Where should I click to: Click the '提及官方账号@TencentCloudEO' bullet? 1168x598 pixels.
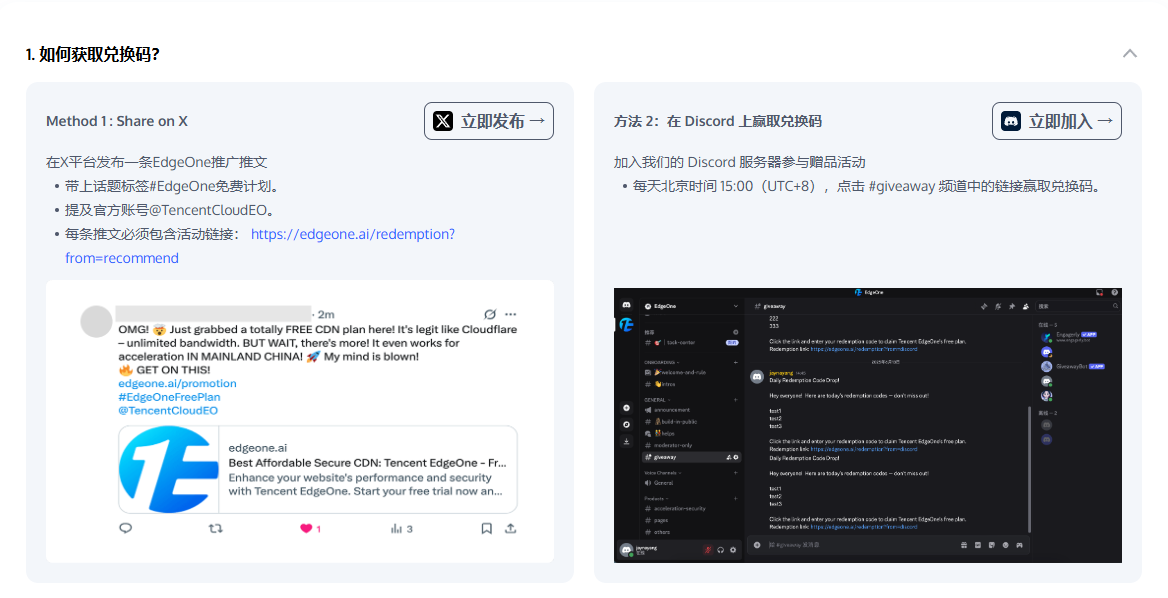(169, 210)
